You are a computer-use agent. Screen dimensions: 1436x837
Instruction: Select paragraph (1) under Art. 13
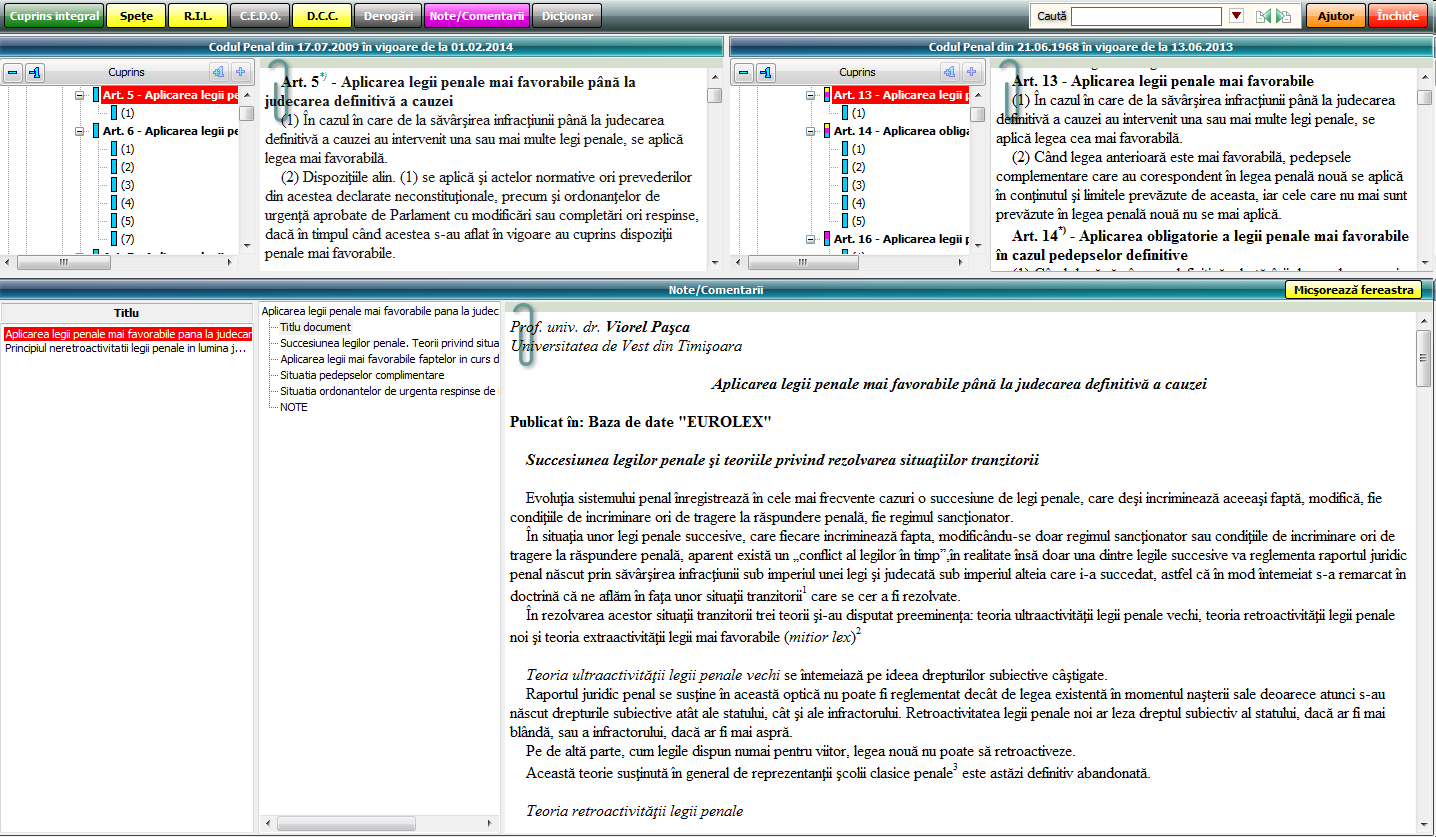858,113
